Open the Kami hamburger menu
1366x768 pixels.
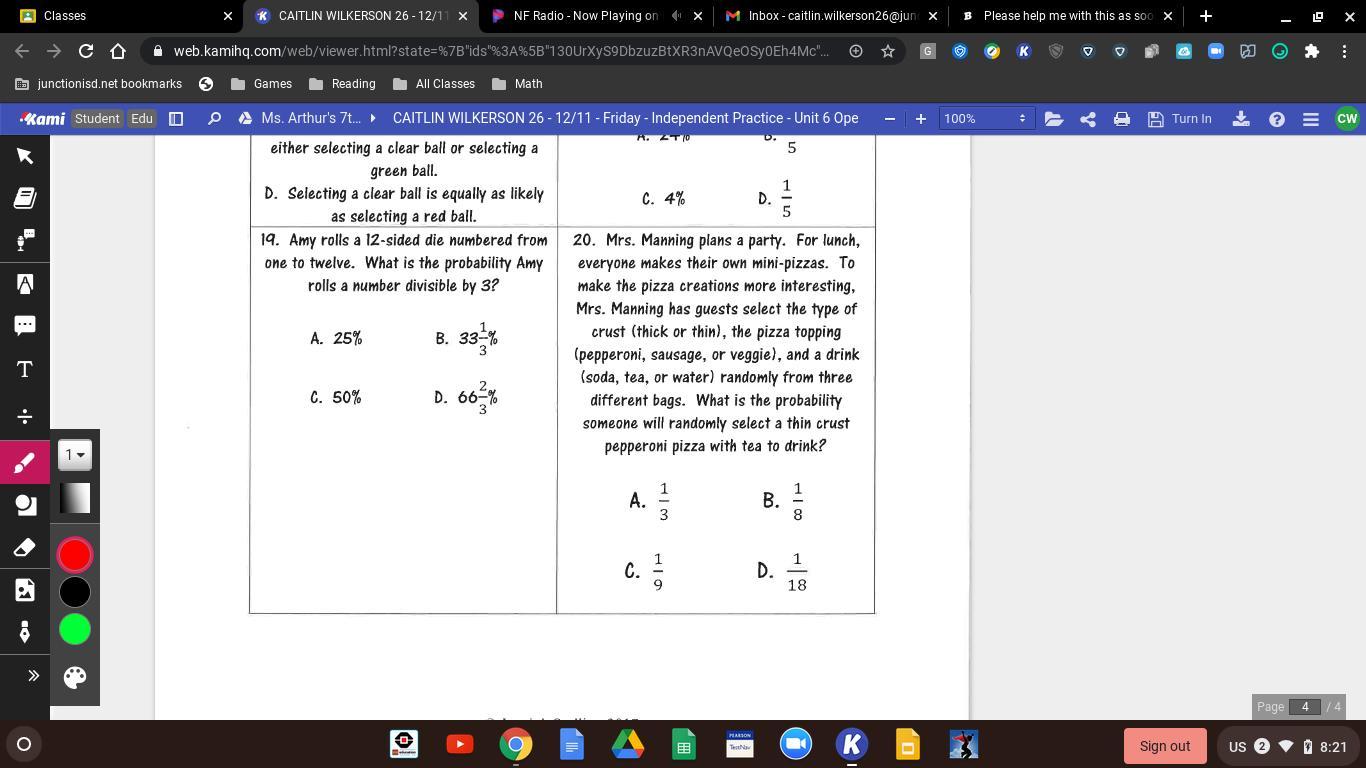(1311, 119)
